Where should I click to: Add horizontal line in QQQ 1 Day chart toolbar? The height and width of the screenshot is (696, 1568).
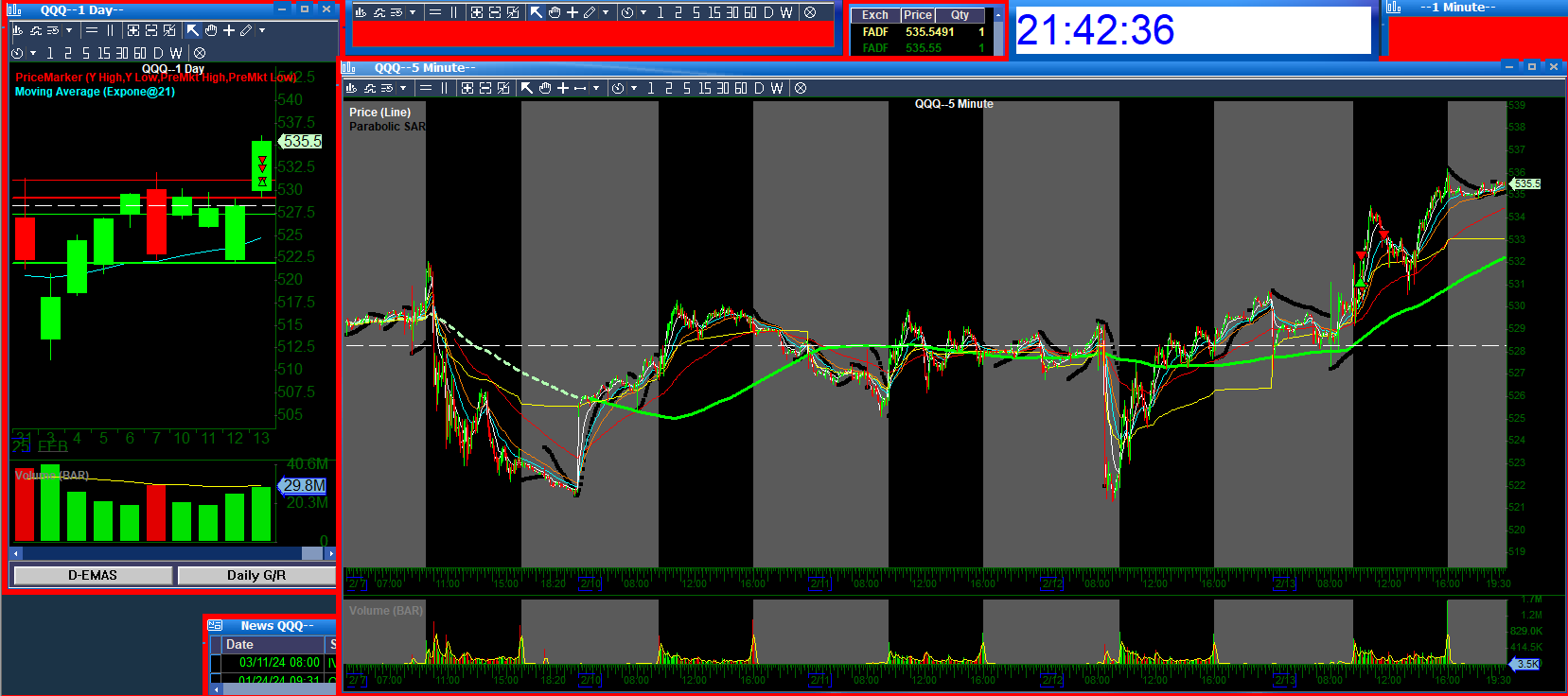[x=92, y=30]
